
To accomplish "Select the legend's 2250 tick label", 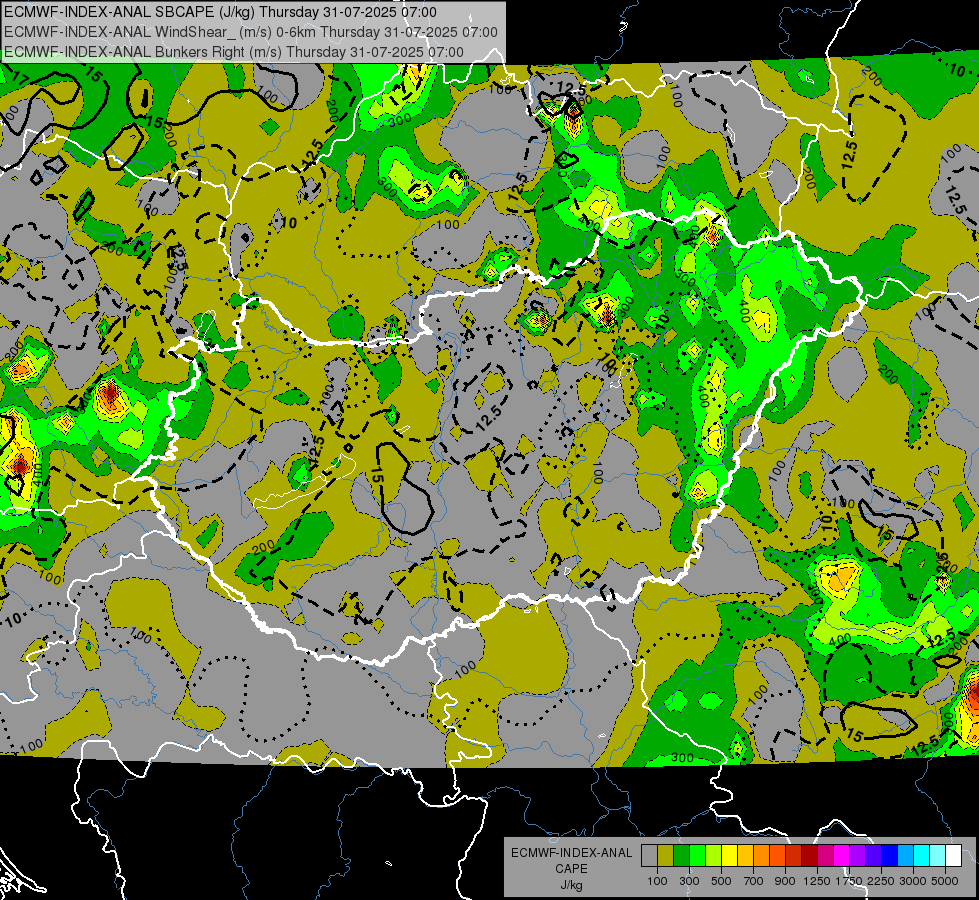I will 881,881.
